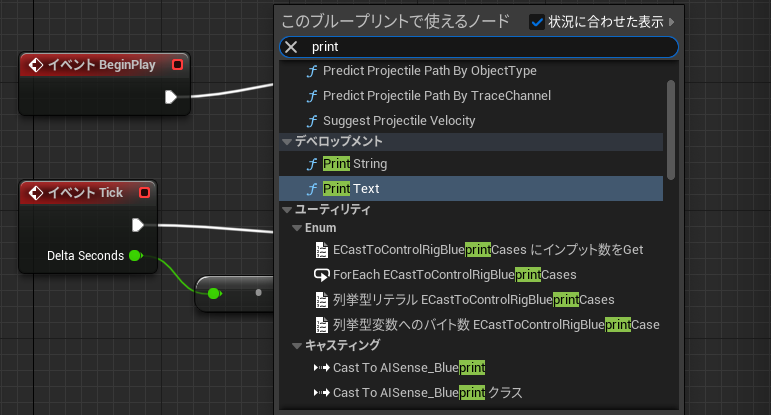Collapse the キャスティング category
Viewport: 771px width, 415px height.
coord(297,346)
